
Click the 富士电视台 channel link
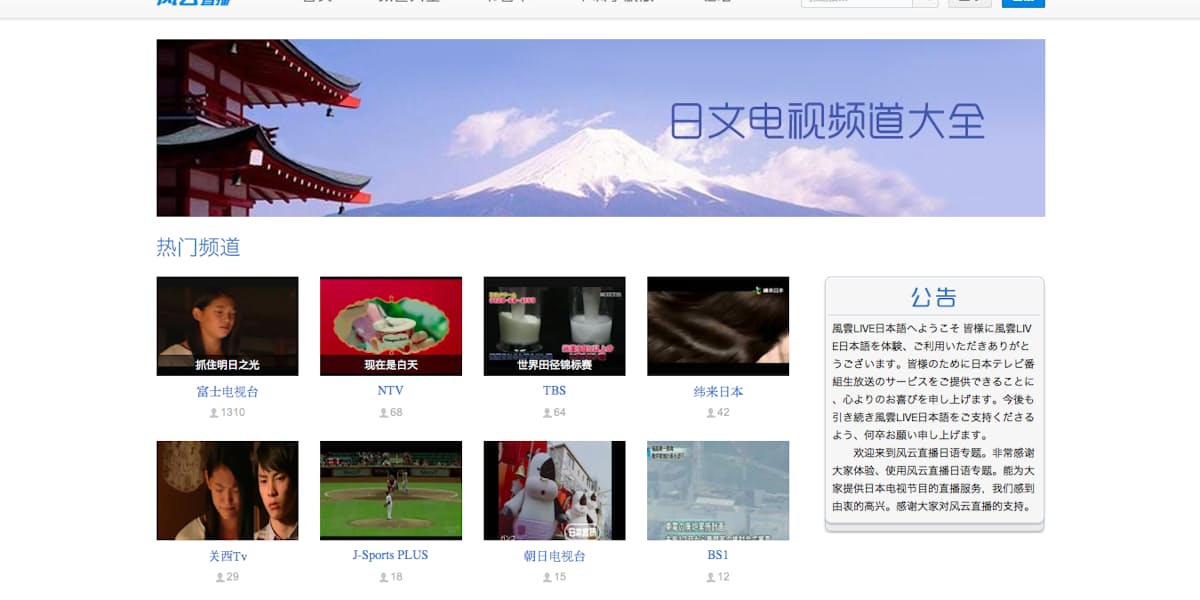(227, 392)
